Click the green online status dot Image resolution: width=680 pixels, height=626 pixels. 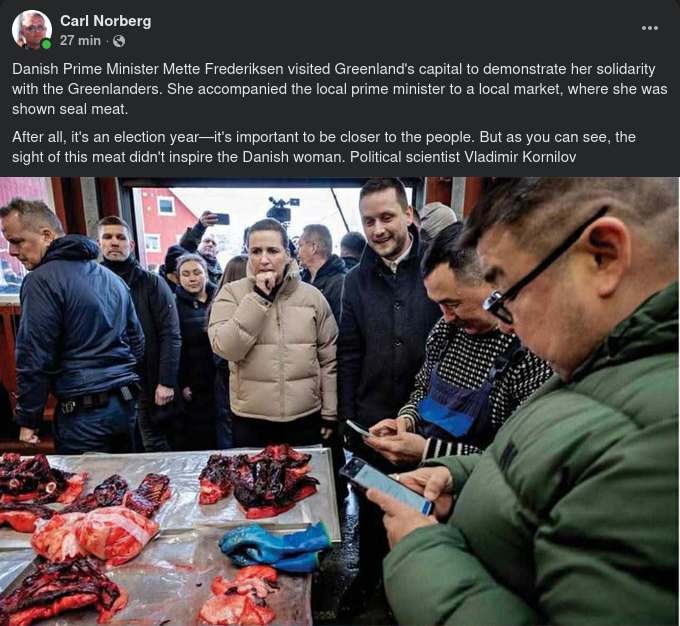(46, 44)
